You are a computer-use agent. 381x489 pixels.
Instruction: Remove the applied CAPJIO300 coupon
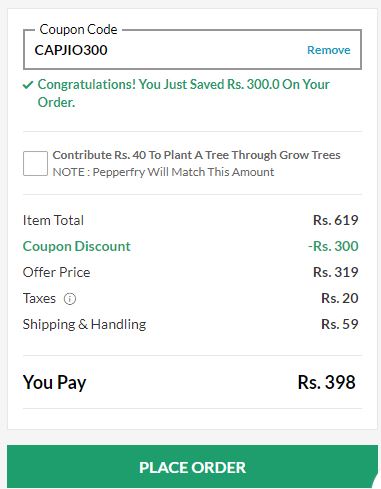coord(328,50)
